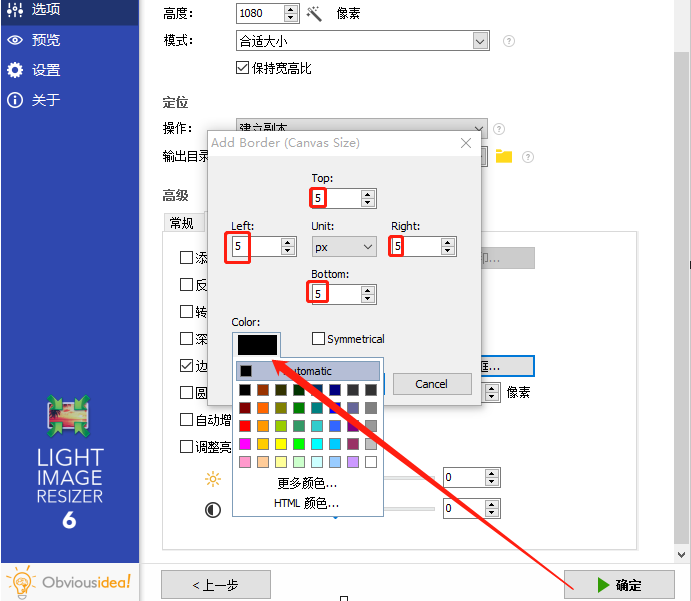Viewport: 691px width, 601px height.
Task: Click the Right value stepper arrows
Action: 448,246
